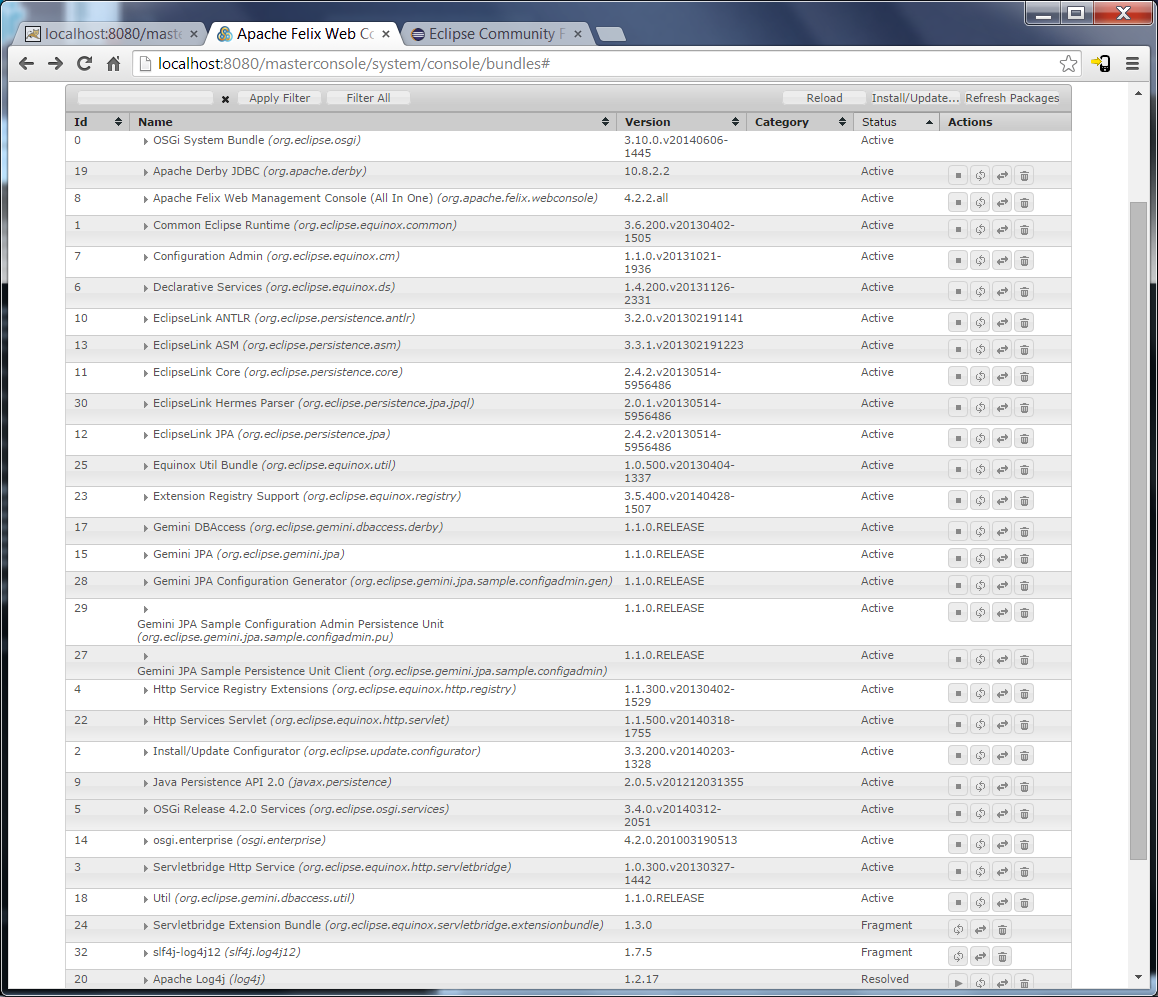The image size is (1158, 997).
Task: Bookmark this page with the star icon
Action: (1068, 64)
